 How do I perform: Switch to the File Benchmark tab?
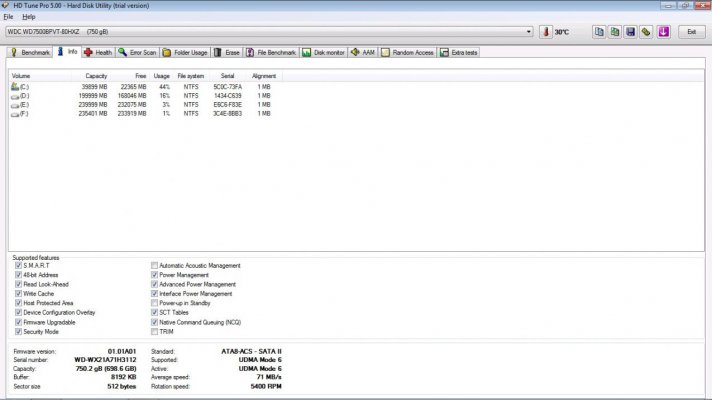(x=271, y=53)
